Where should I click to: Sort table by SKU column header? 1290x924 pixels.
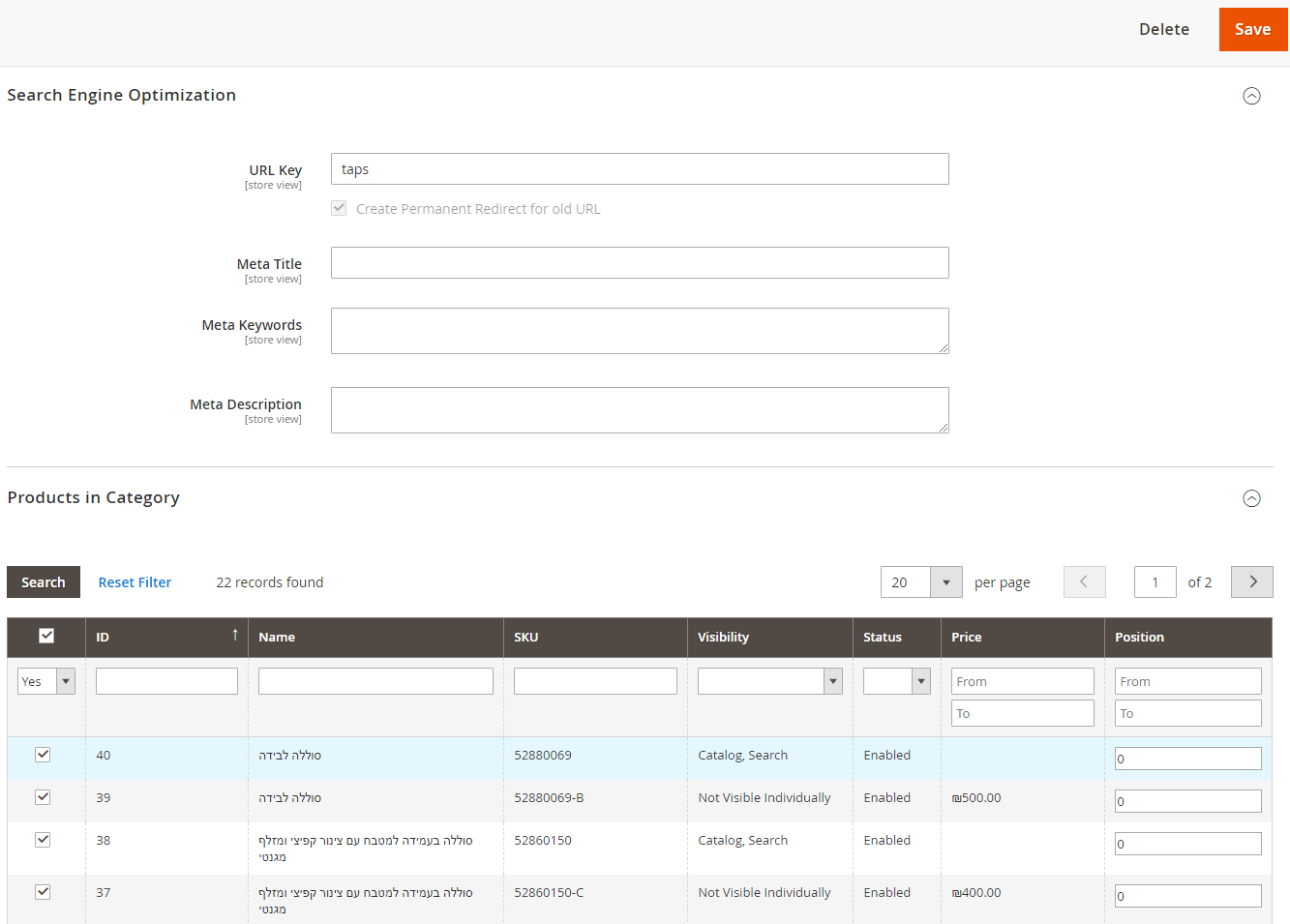pos(525,637)
